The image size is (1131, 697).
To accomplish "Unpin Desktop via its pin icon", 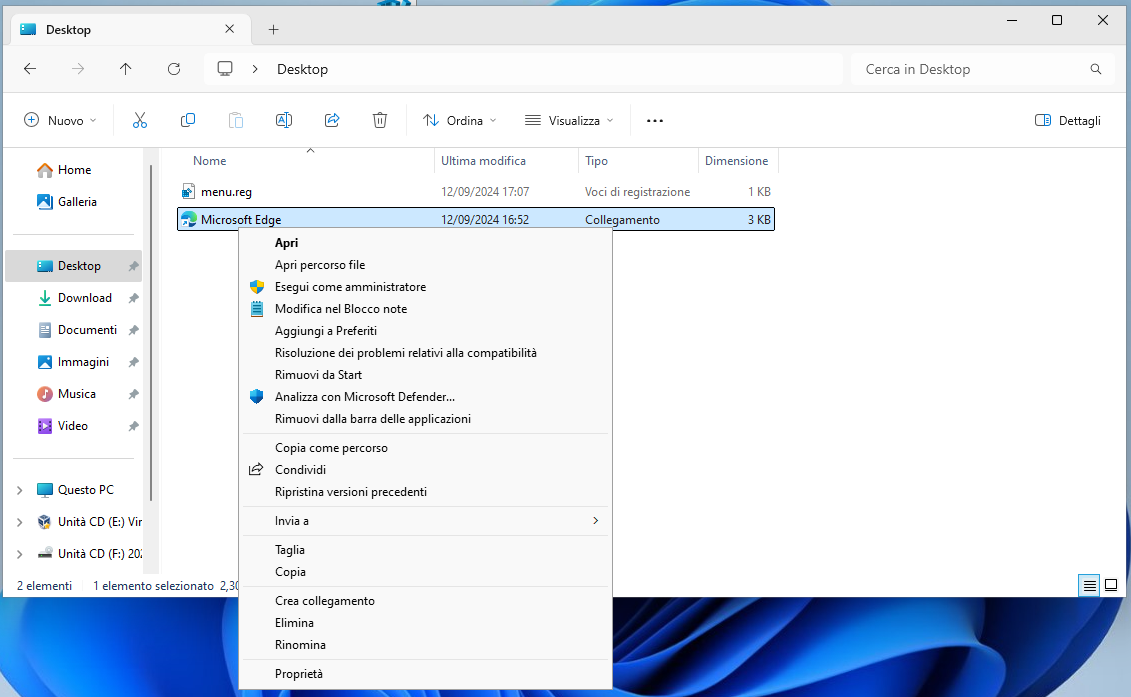I will pyautogui.click(x=133, y=266).
